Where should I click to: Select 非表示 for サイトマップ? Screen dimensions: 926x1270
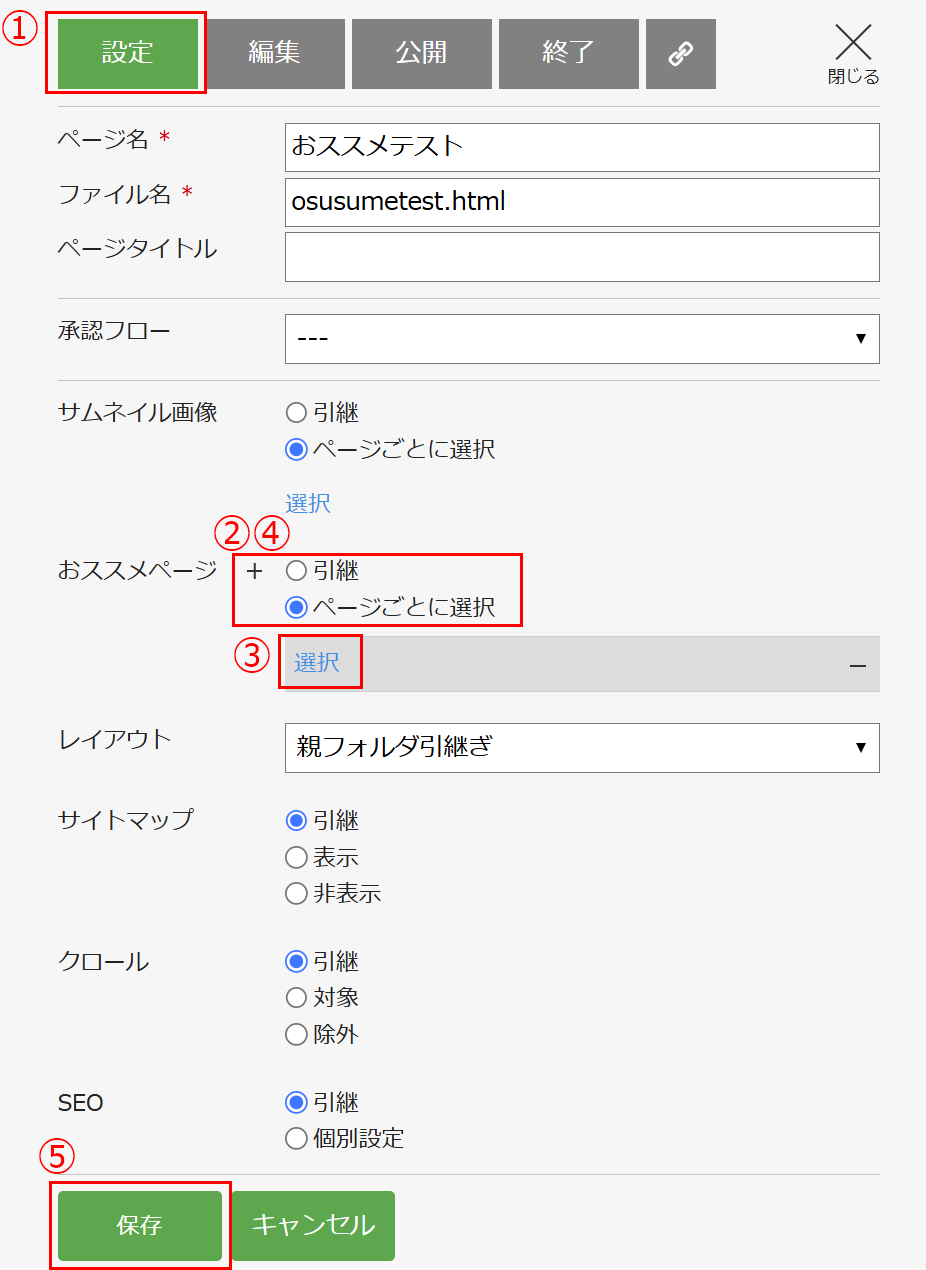[296, 893]
